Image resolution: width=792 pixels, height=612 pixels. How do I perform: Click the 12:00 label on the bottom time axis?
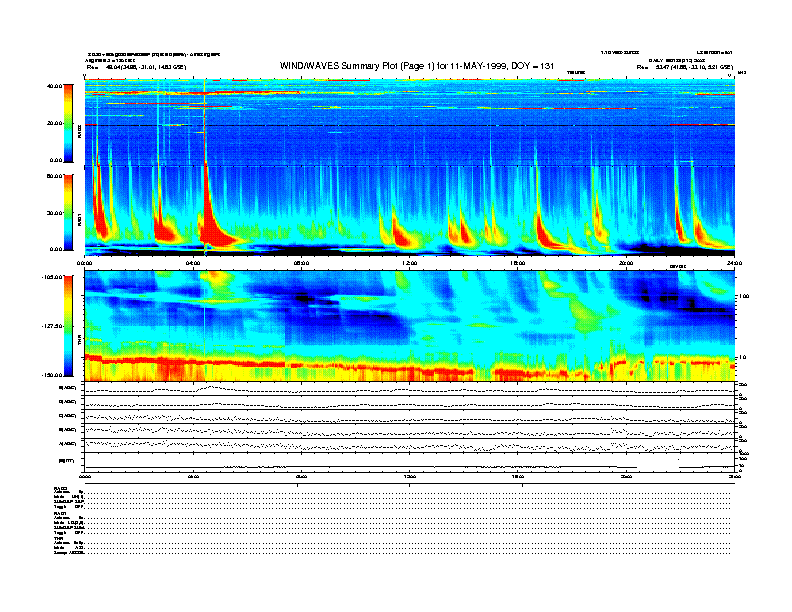(410, 476)
